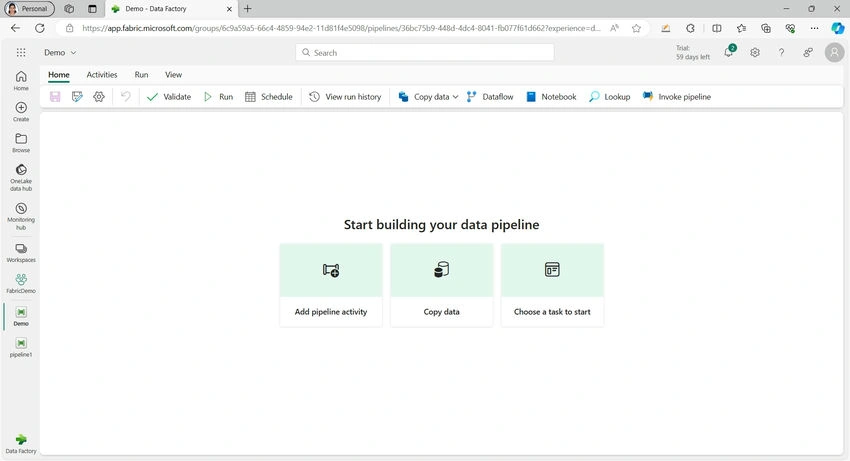Click Copy data in the toolbar
The image size is (850, 461).
pyautogui.click(x=424, y=97)
